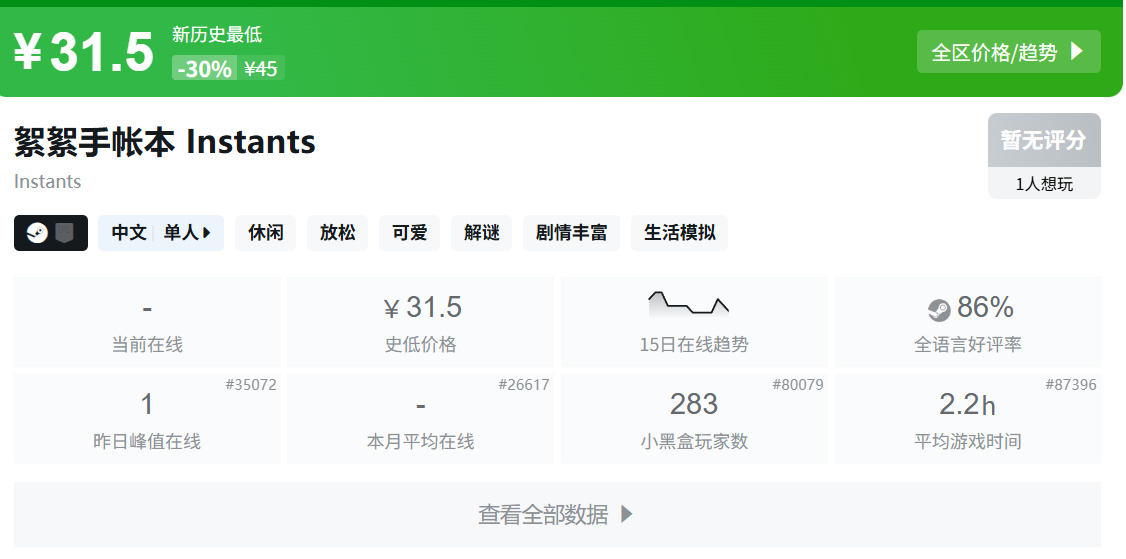Image resolution: width=1126 pixels, height=559 pixels.
Task: Open the 全区价格/趋势 price trends button
Action: pyautogui.click(x=1008, y=52)
